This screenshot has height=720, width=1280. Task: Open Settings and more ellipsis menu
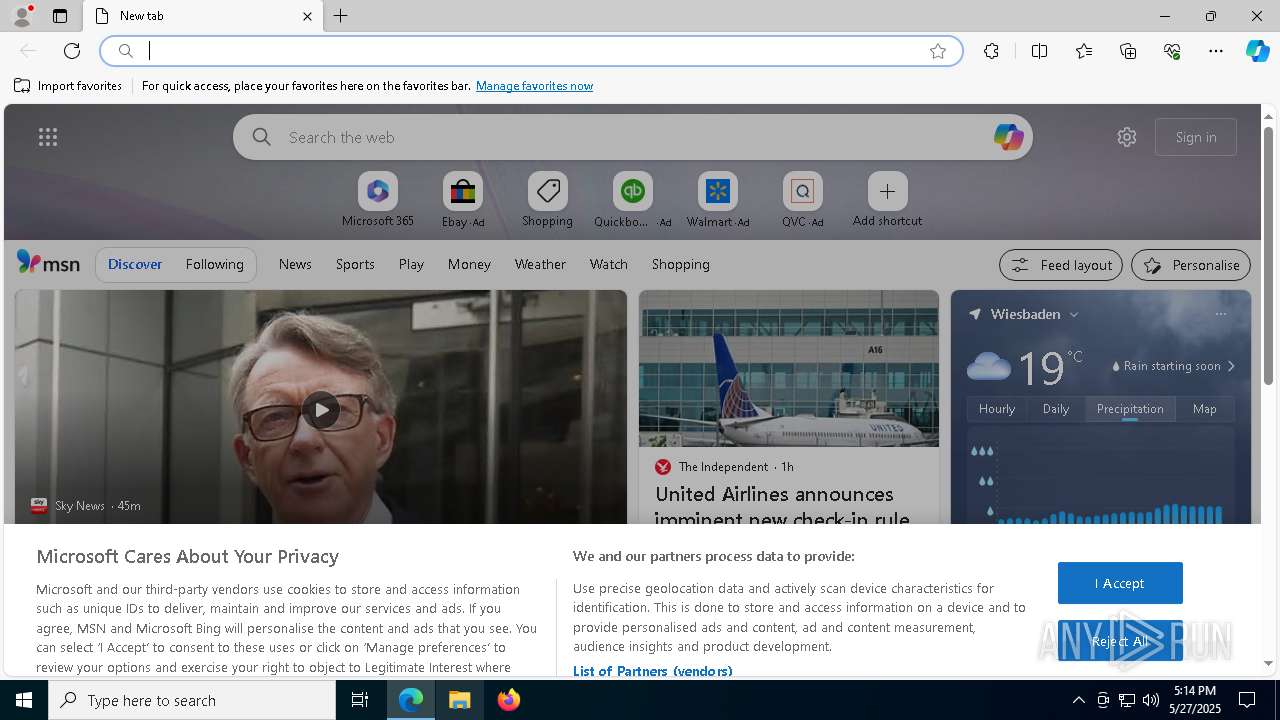1216,51
